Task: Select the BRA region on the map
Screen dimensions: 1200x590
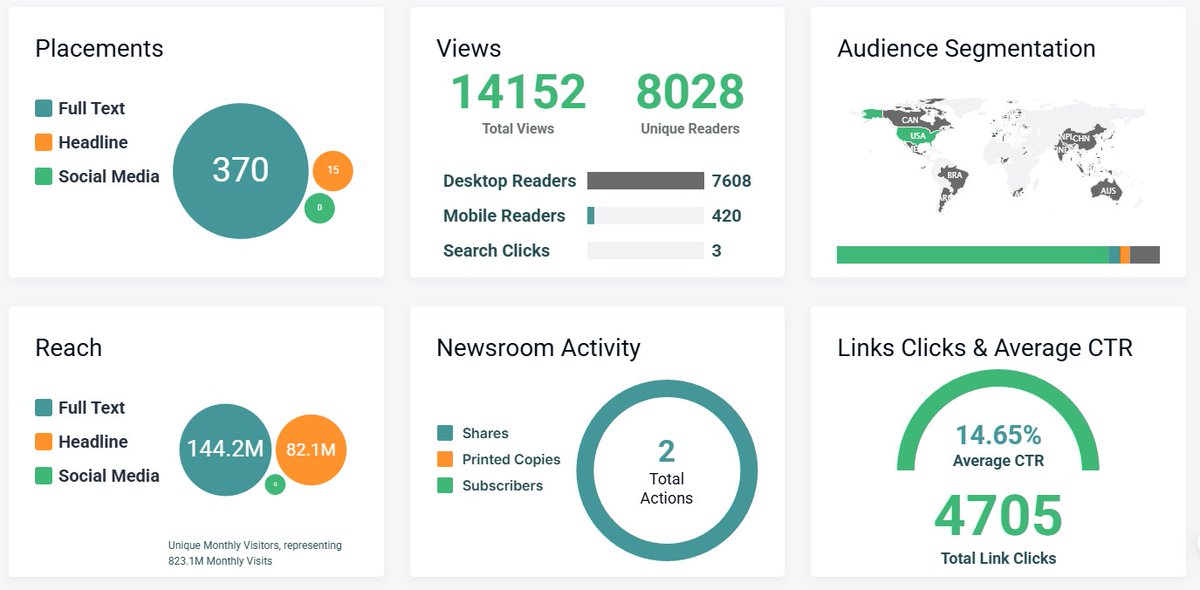Action: (x=955, y=175)
